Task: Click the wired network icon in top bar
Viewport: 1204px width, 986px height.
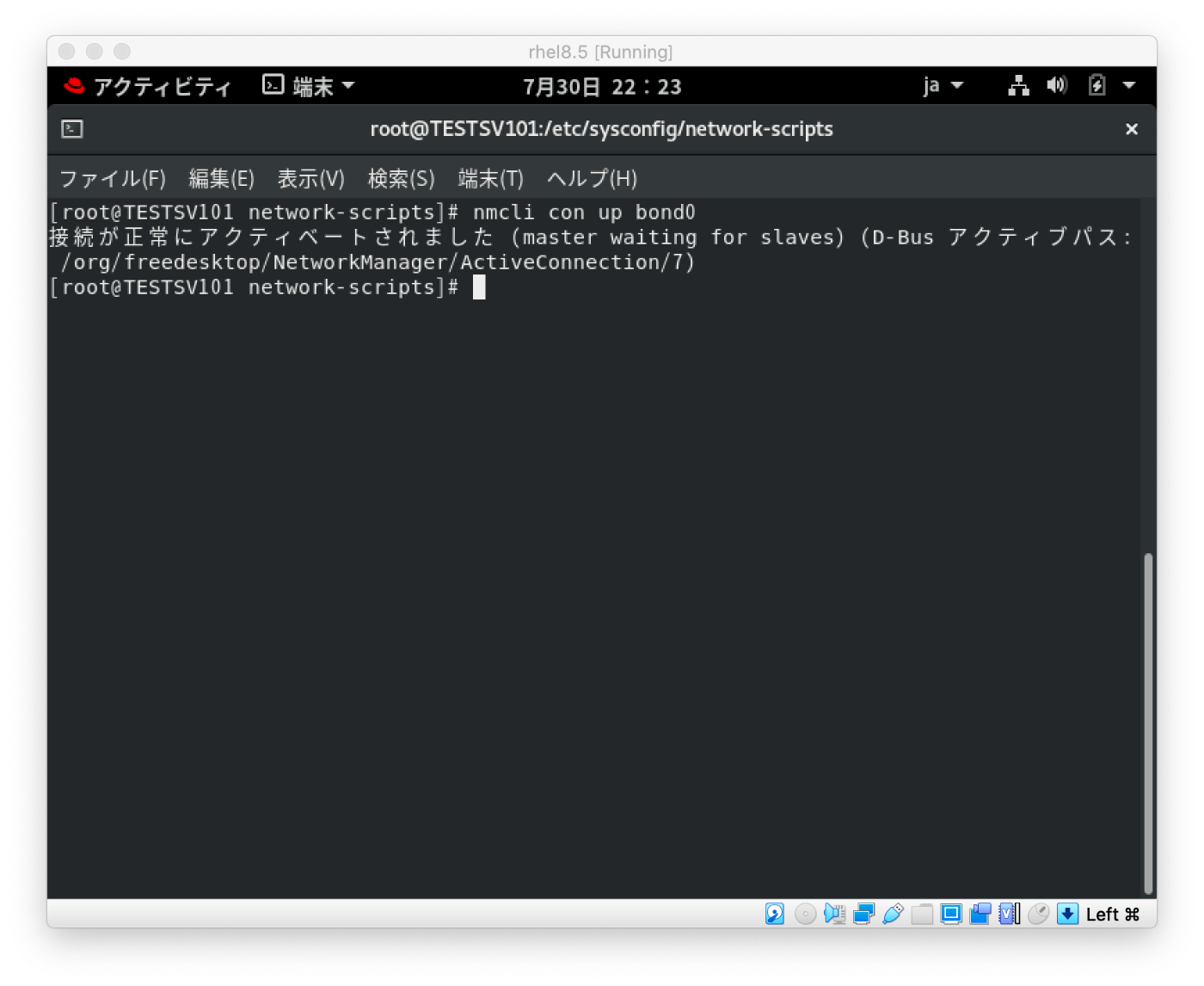Action: pos(1019,85)
